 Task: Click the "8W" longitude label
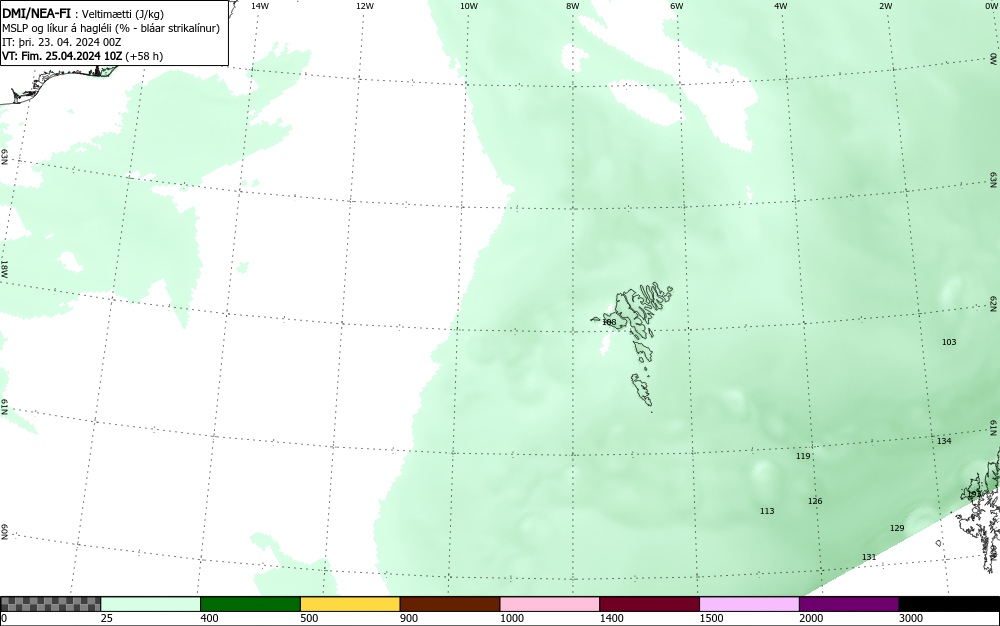point(573,6)
